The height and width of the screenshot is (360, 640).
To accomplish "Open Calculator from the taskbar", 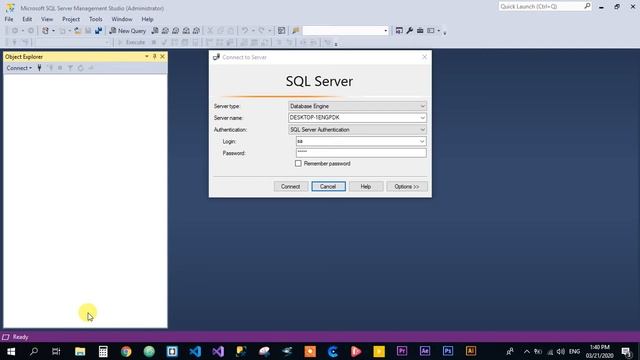I will (x=103, y=351).
